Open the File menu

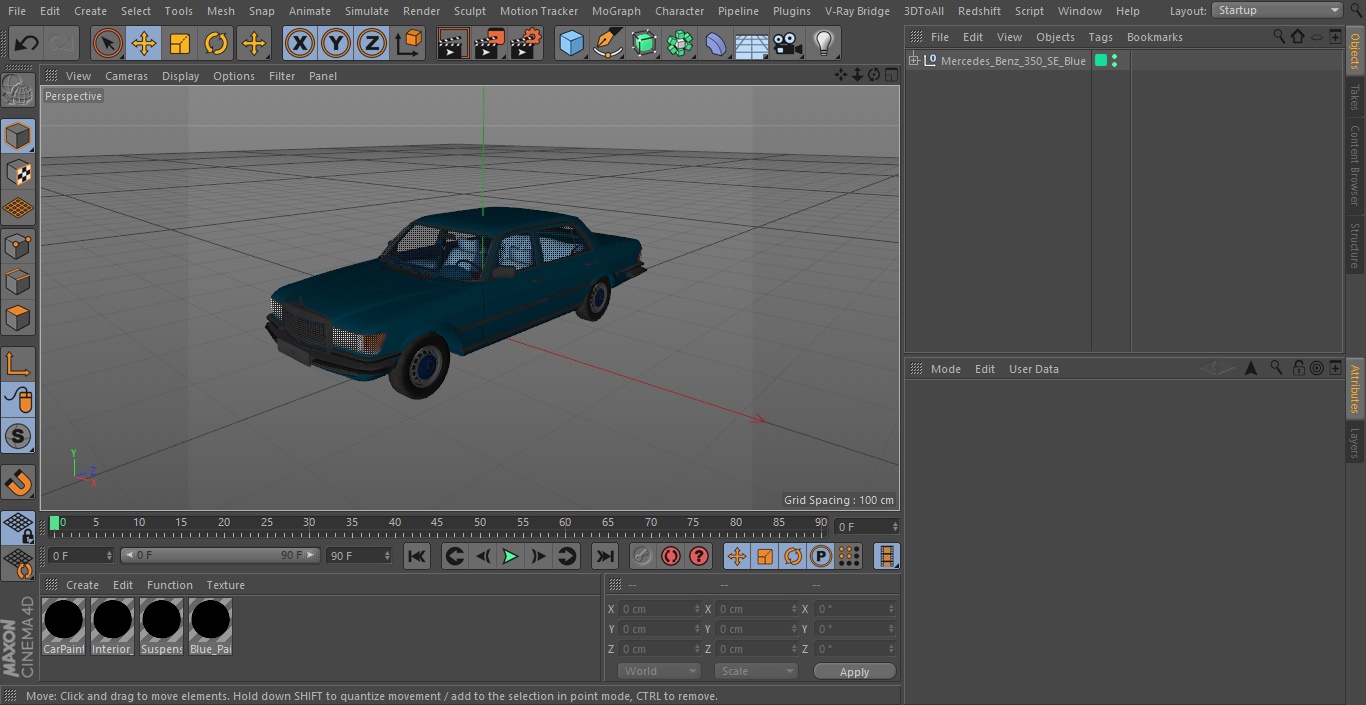pyautogui.click(x=17, y=11)
